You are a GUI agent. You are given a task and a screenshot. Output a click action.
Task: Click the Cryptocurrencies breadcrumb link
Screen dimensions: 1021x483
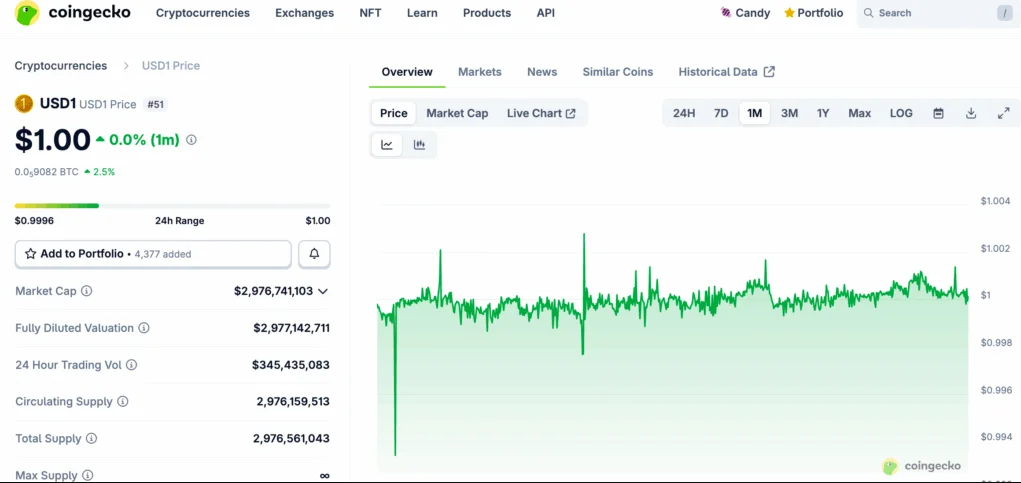click(61, 66)
